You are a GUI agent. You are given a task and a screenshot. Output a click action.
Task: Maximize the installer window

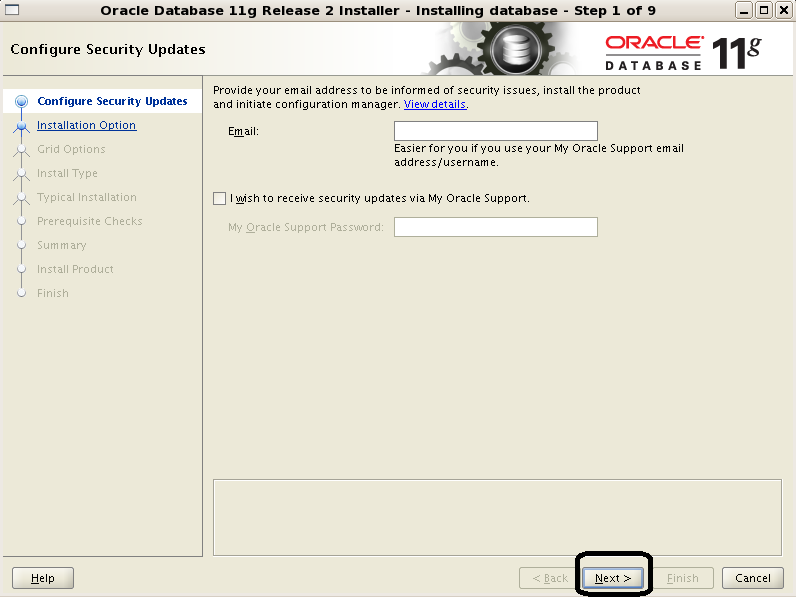click(764, 10)
